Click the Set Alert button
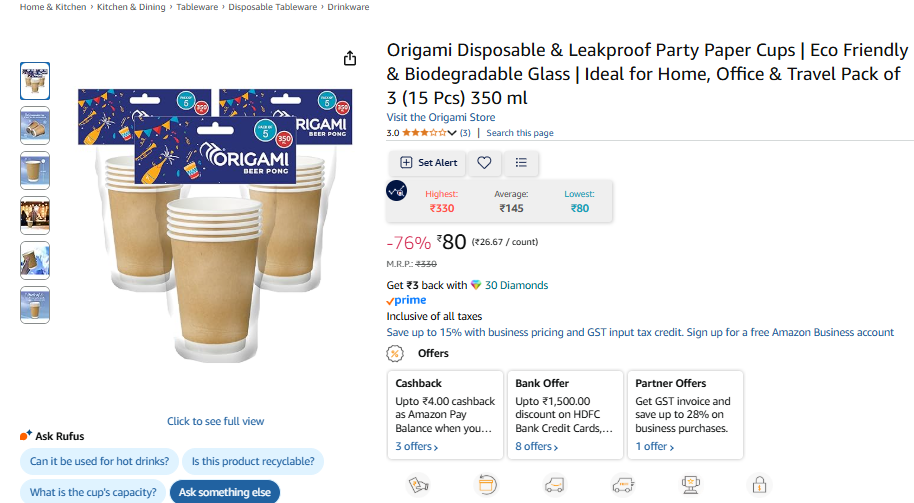 (428, 163)
